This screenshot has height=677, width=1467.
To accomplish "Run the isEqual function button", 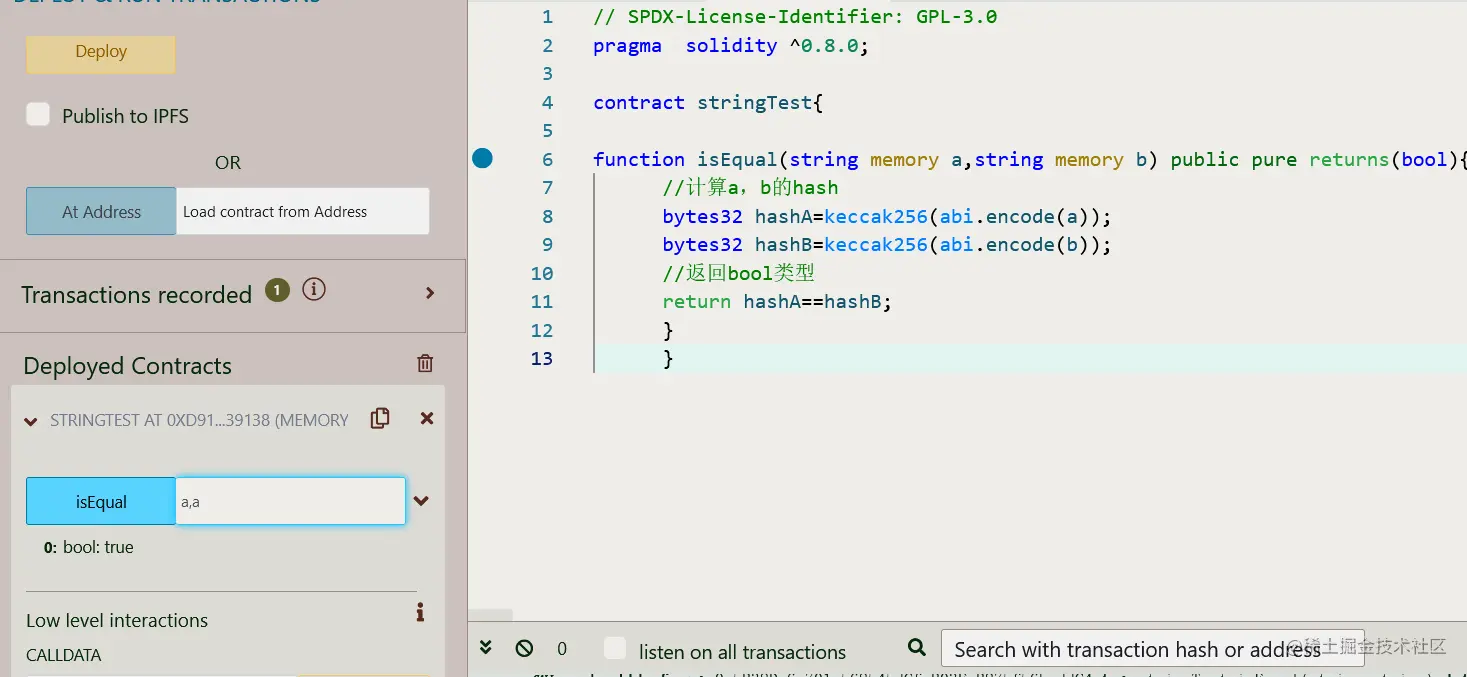I will pos(101,501).
